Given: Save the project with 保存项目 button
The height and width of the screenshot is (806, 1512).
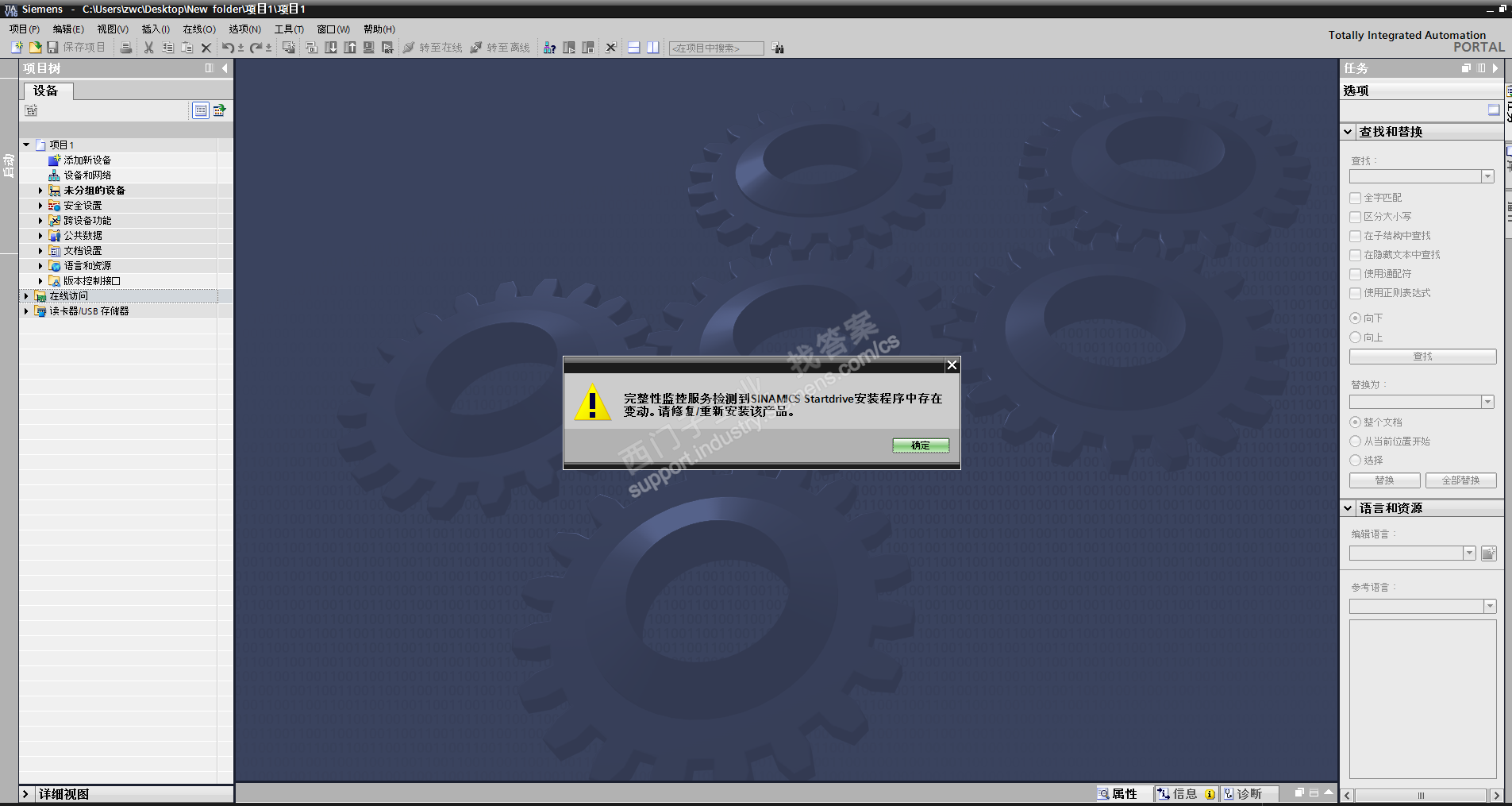Looking at the screenshot, I should tap(76, 48).
